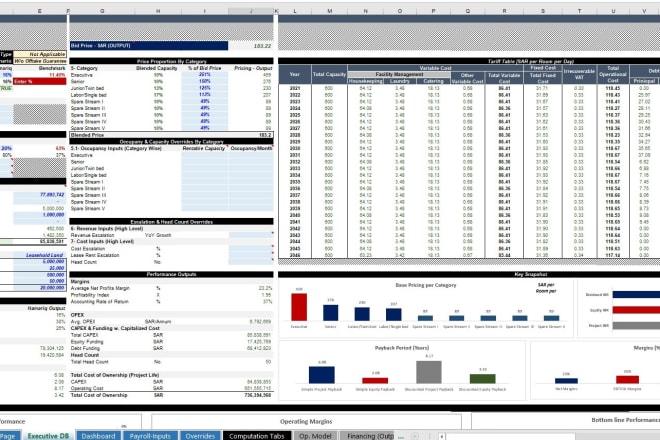Select the 2021 year row cell
This screenshot has width=660, height=440.
click(295, 88)
